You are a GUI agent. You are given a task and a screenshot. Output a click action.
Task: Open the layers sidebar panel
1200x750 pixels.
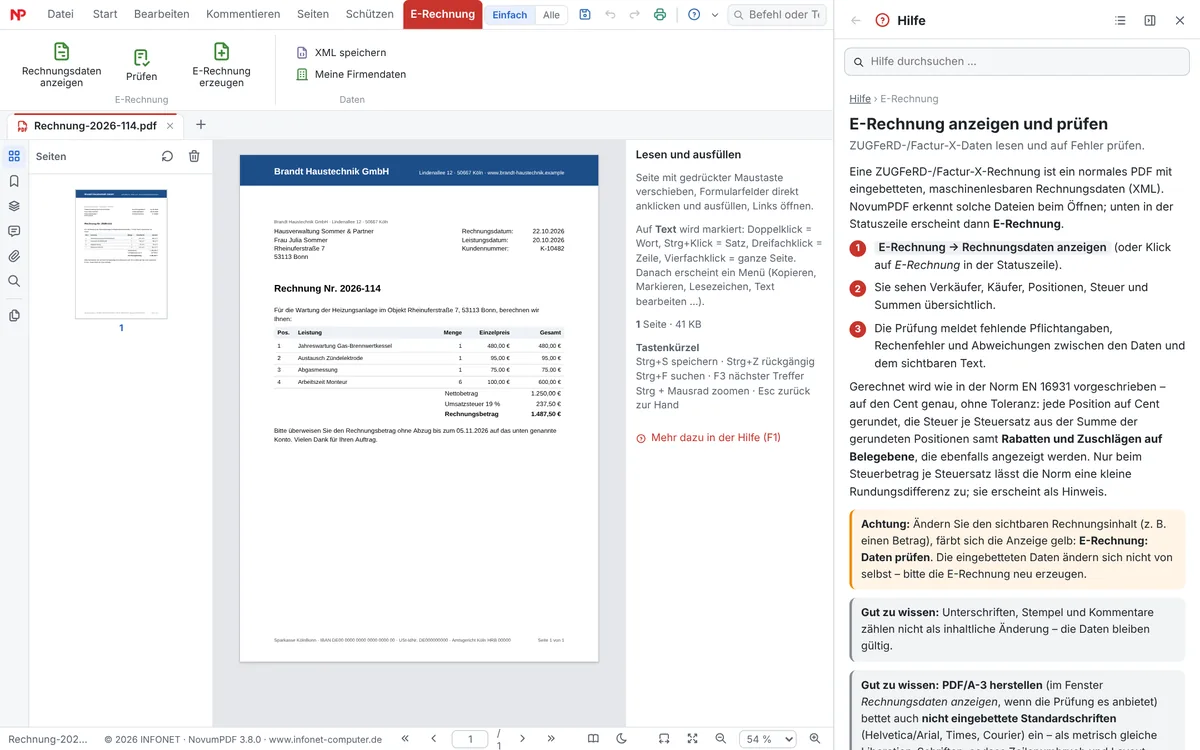(14, 206)
